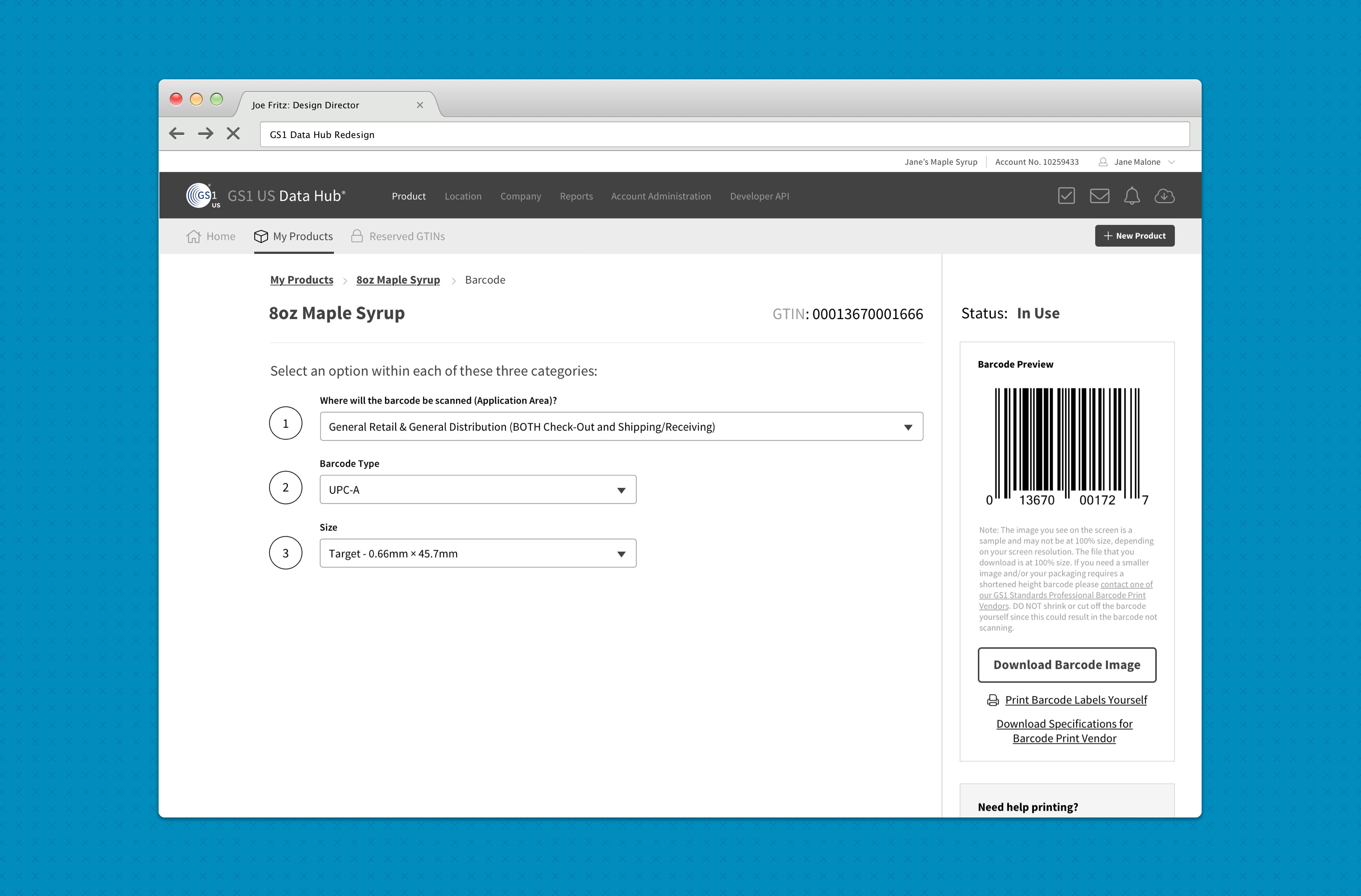This screenshot has height=896, width=1361.
Task: Click the user profile icon by Jane Malone
Action: pyautogui.click(x=1103, y=162)
